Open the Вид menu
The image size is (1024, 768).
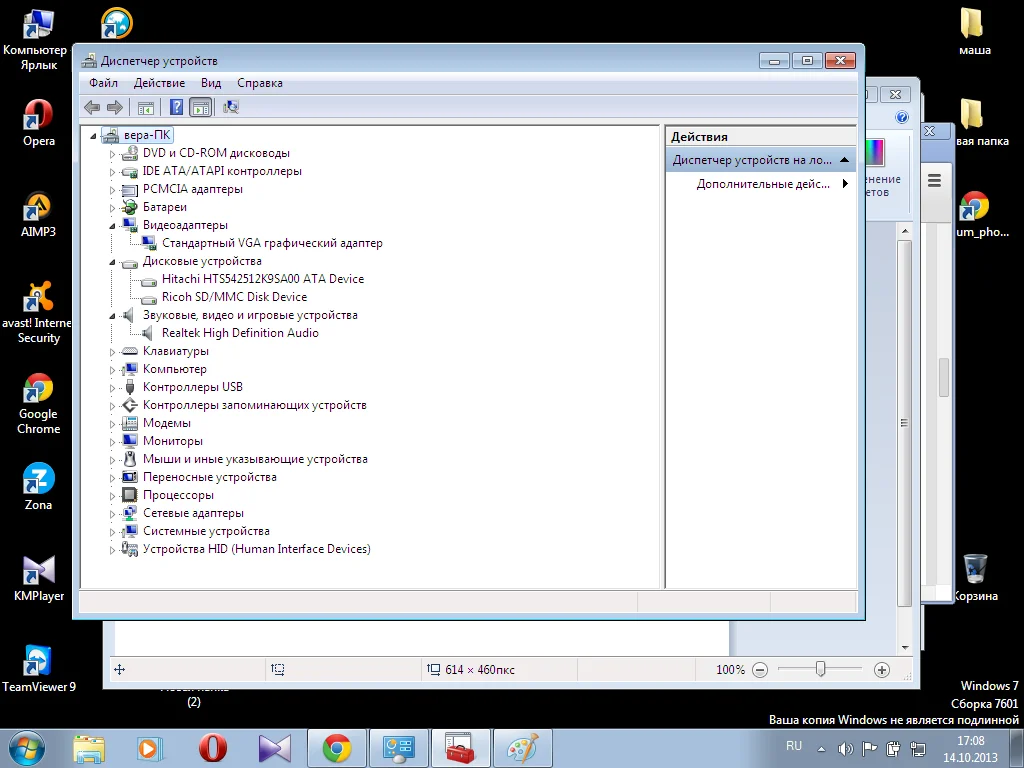(211, 83)
